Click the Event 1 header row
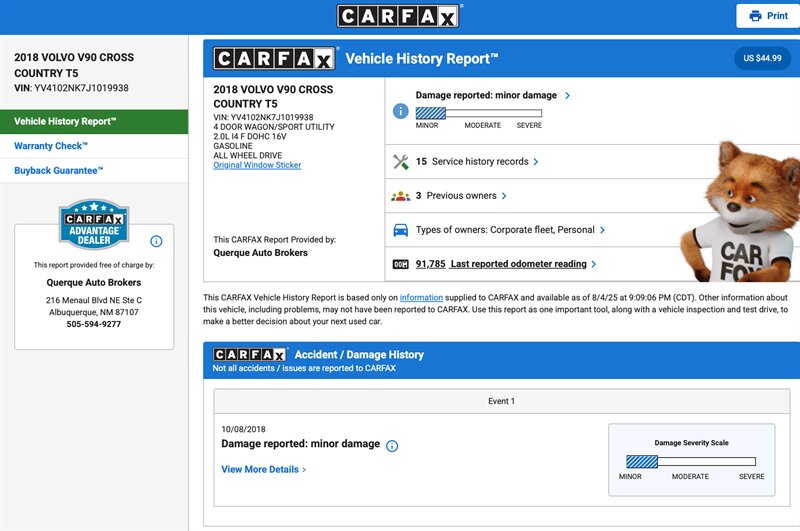 click(x=502, y=401)
